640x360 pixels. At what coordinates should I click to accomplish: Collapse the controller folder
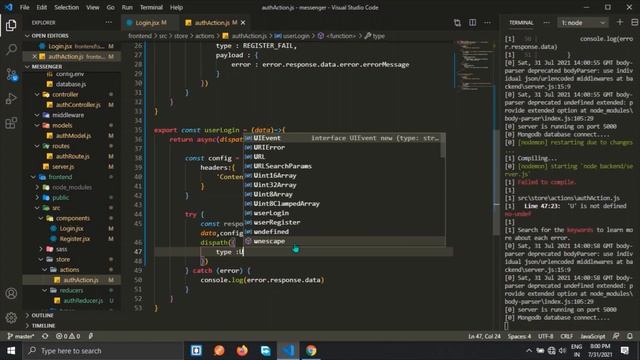[37, 94]
